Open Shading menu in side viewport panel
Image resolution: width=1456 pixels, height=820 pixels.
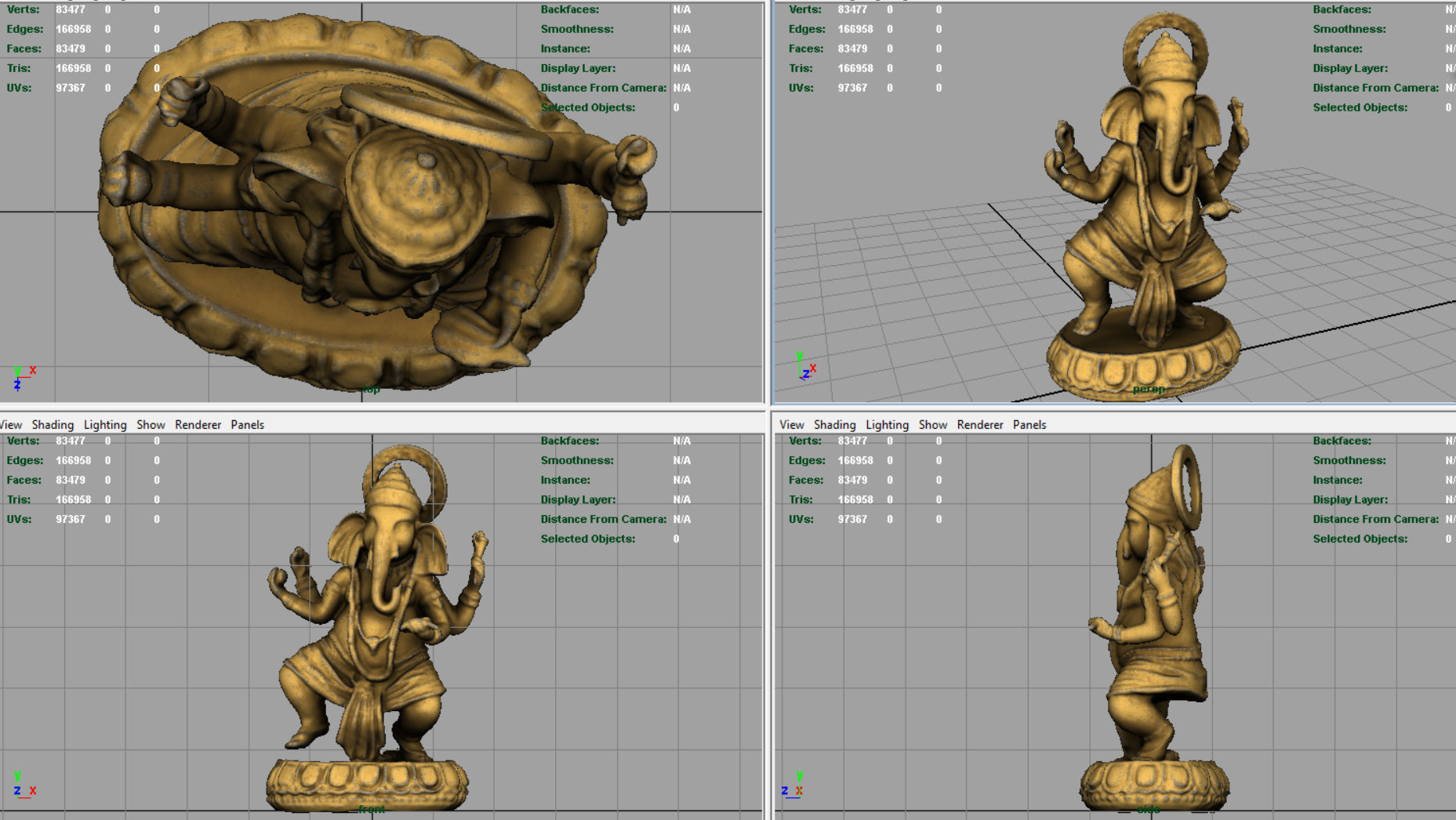click(834, 424)
